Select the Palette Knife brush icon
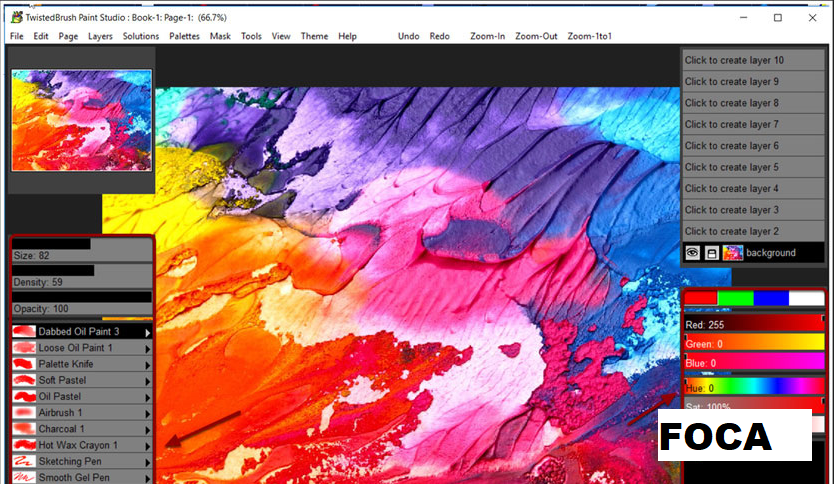The height and width of the screenshot is (484, 835). (x=24, y=364)
